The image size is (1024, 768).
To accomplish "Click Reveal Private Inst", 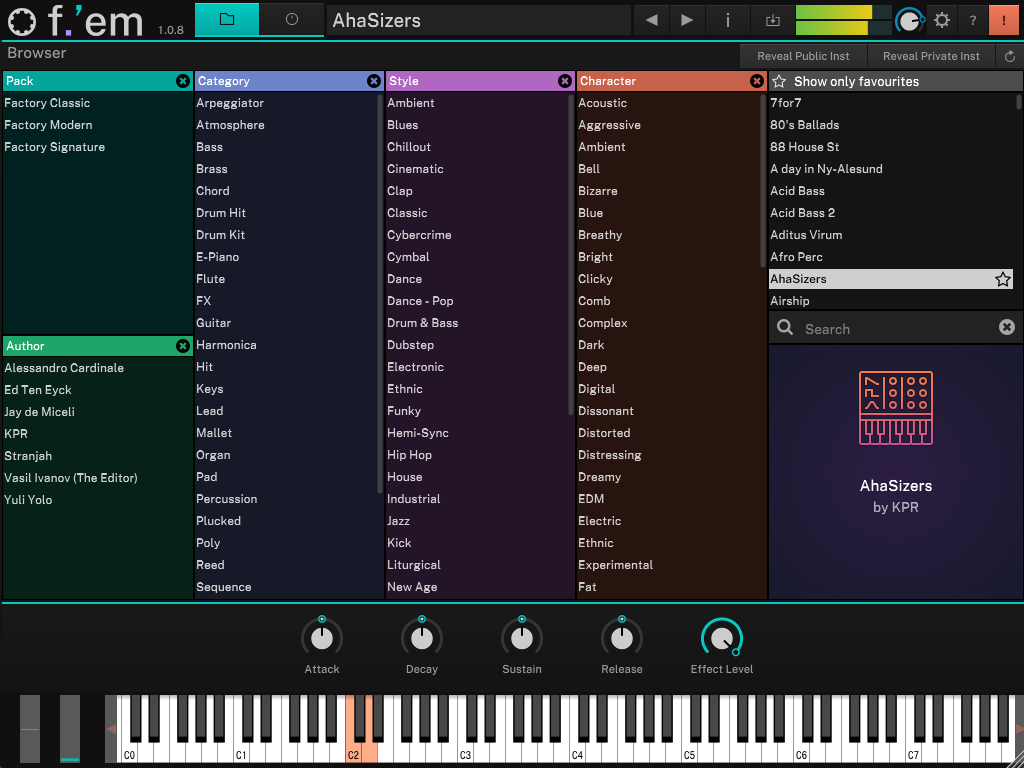I will click(931, 56).
